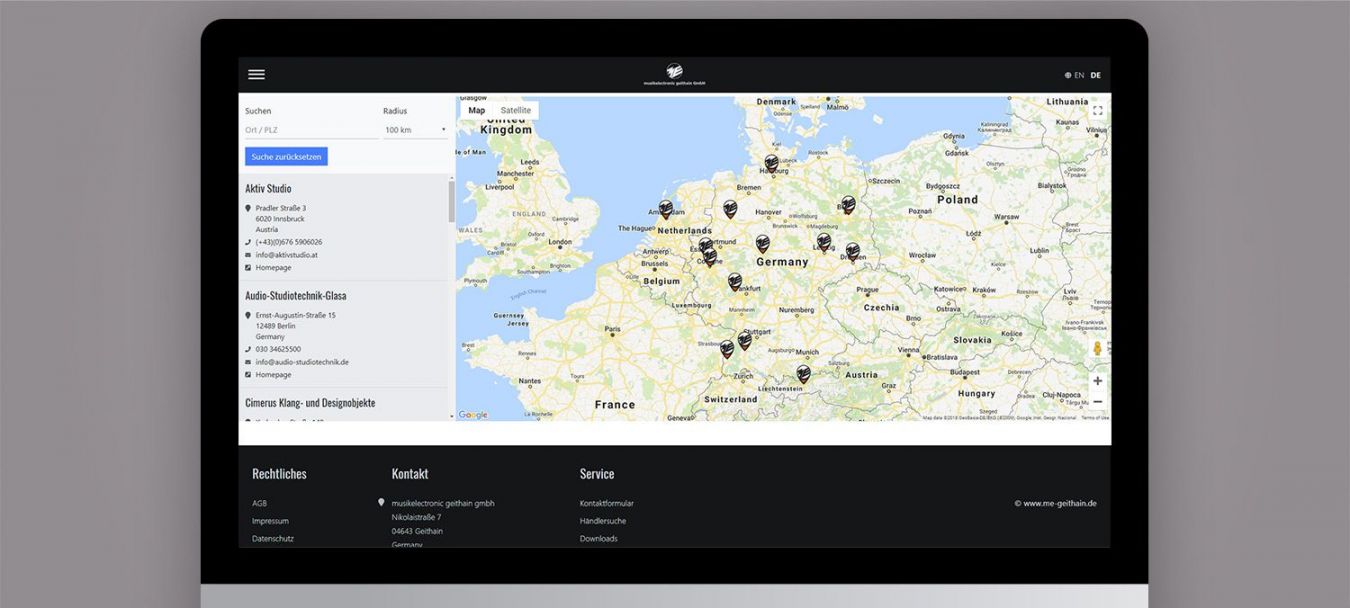The height and width of the screenshot is (608, 1350).
Task: Focus the Ort / PLZ search field
Action: [311, 130]
